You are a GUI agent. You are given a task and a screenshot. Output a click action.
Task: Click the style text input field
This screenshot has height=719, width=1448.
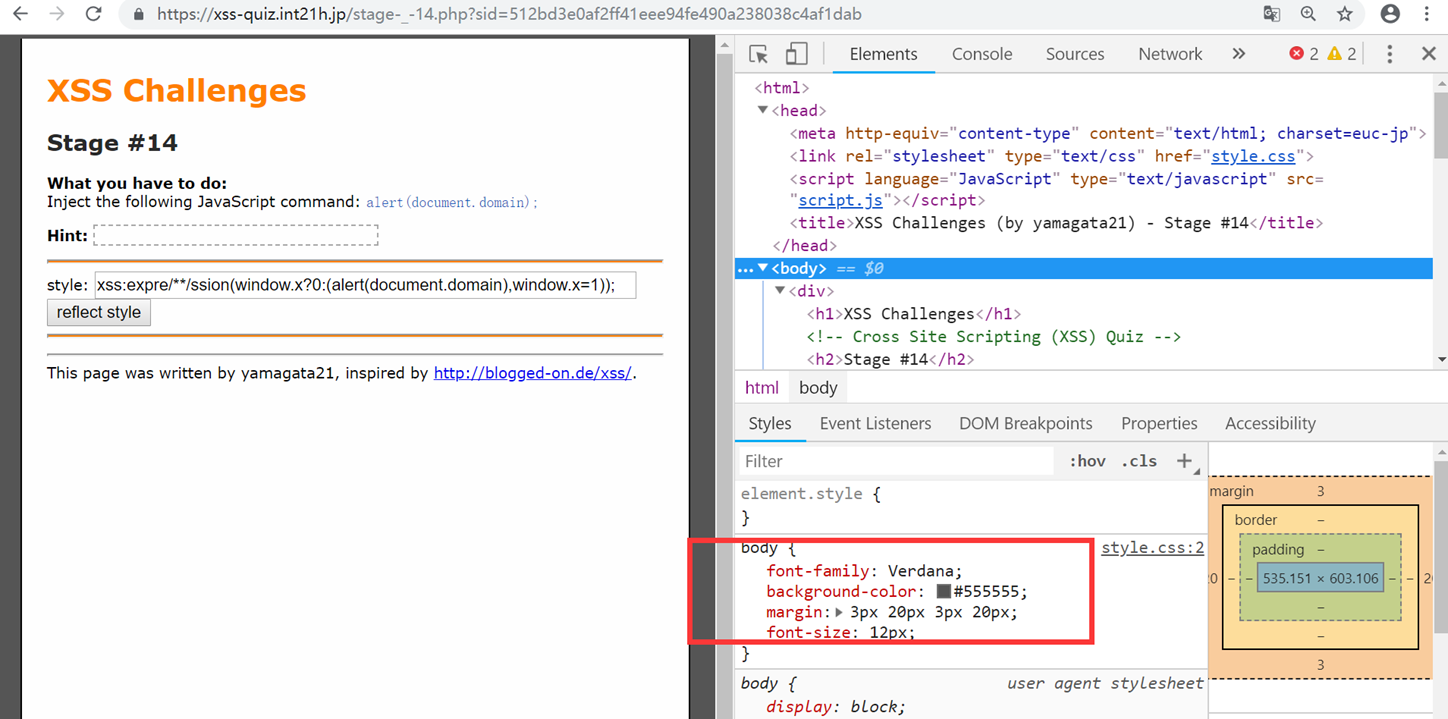(x=365, y=285)
